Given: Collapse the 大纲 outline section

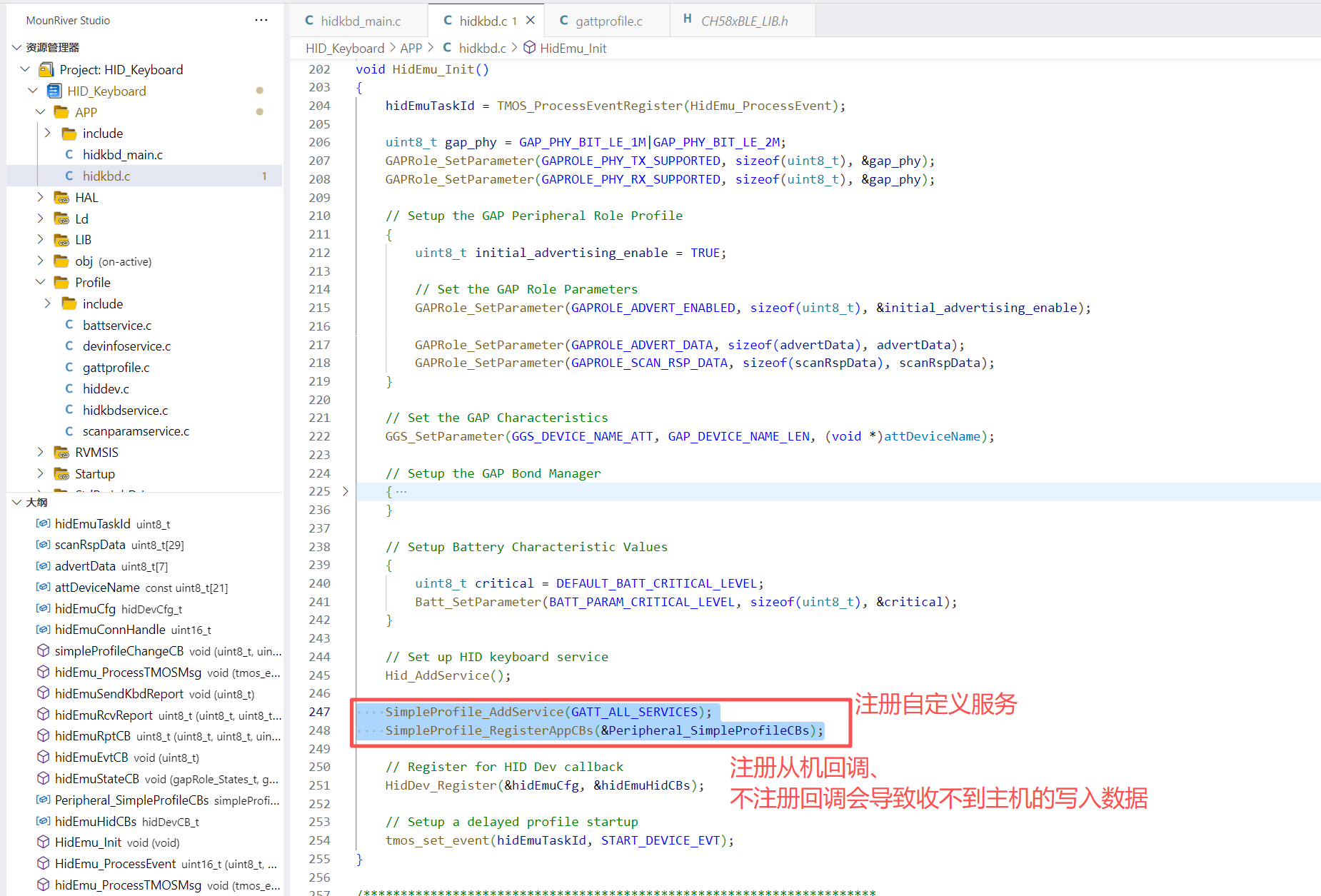Looking at the screenshot, I should tap(17, 502).
